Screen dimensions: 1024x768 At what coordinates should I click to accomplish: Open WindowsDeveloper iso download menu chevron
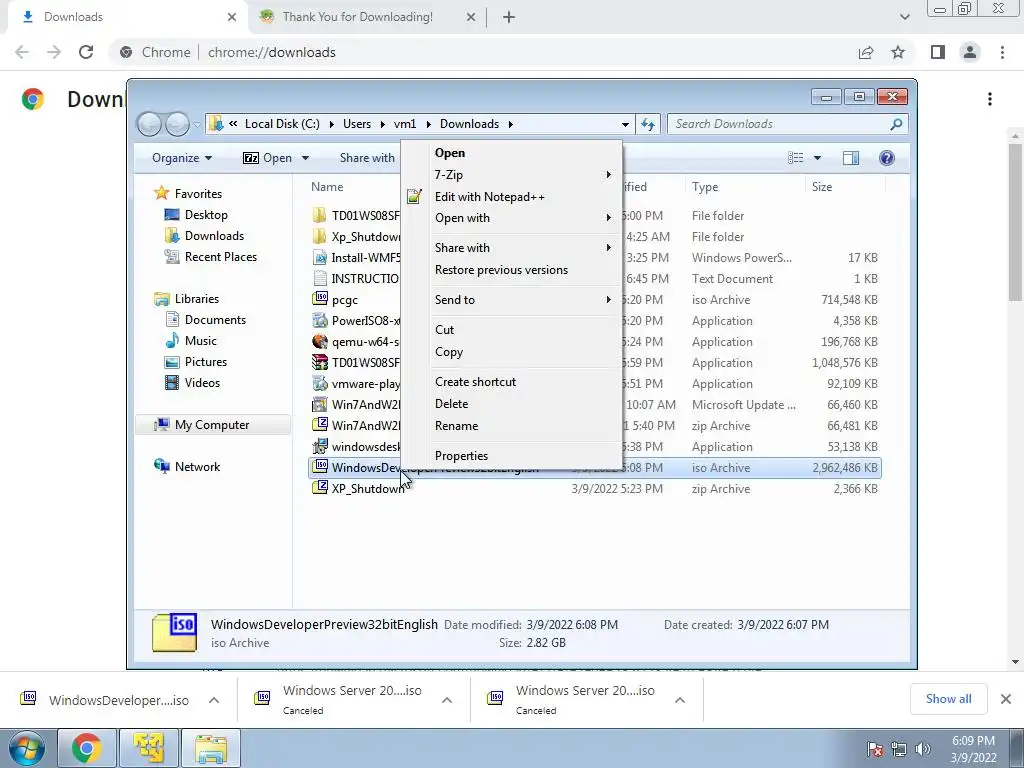(214, 700)
